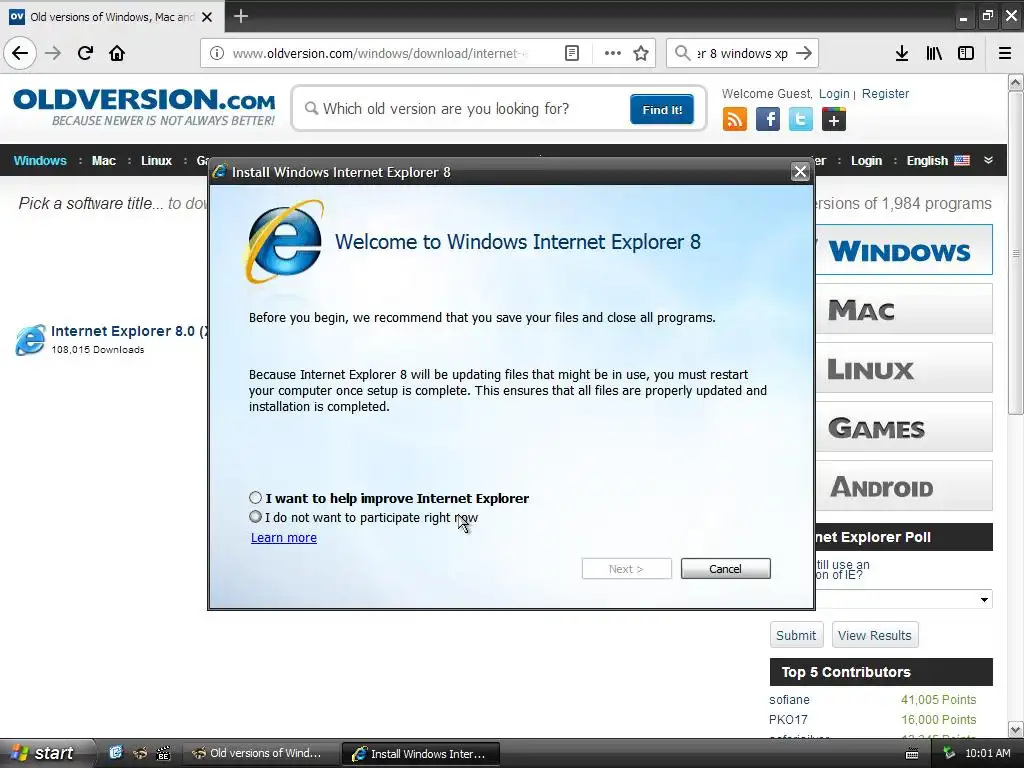Screen dimensions: 1024x768
Task: Open the Windows nav menu item
Action: point(40,161)
